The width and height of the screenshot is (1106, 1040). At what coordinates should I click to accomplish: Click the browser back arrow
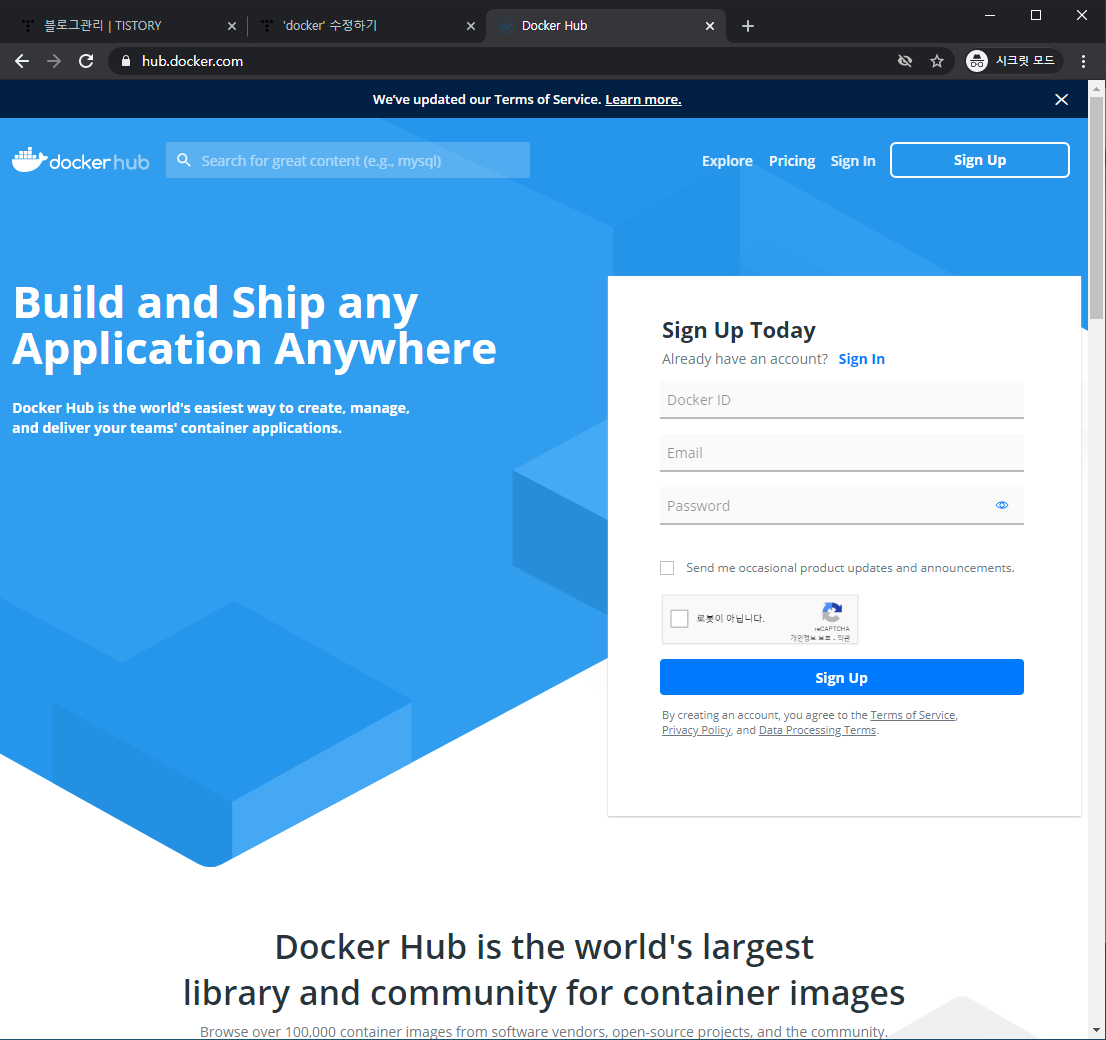coord(22,61)
